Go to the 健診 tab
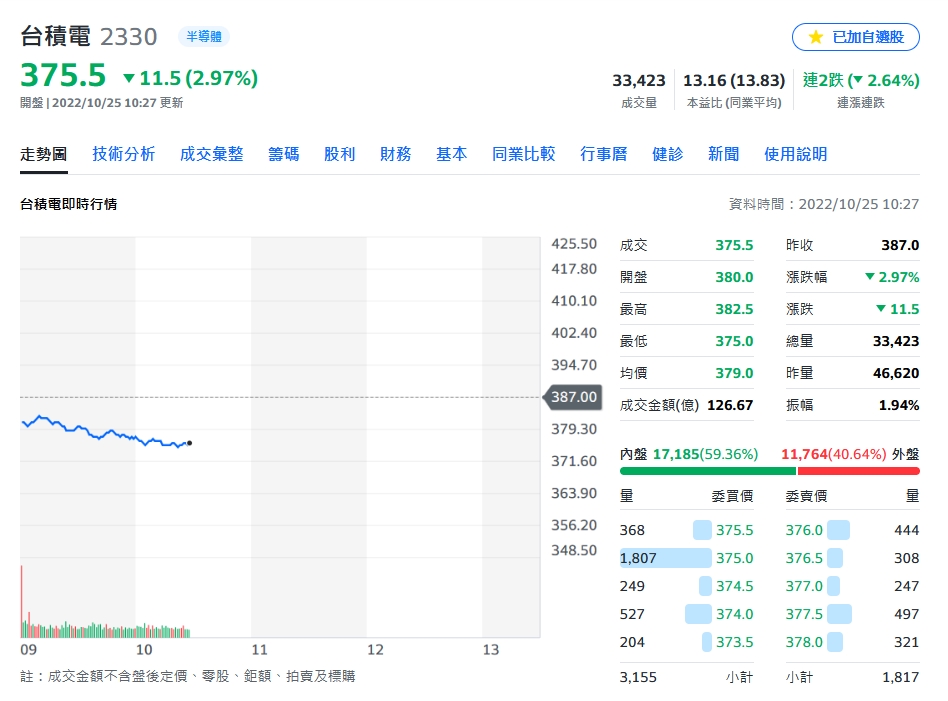The height and width of the screenshot is (701, 948). pos(667,154)
